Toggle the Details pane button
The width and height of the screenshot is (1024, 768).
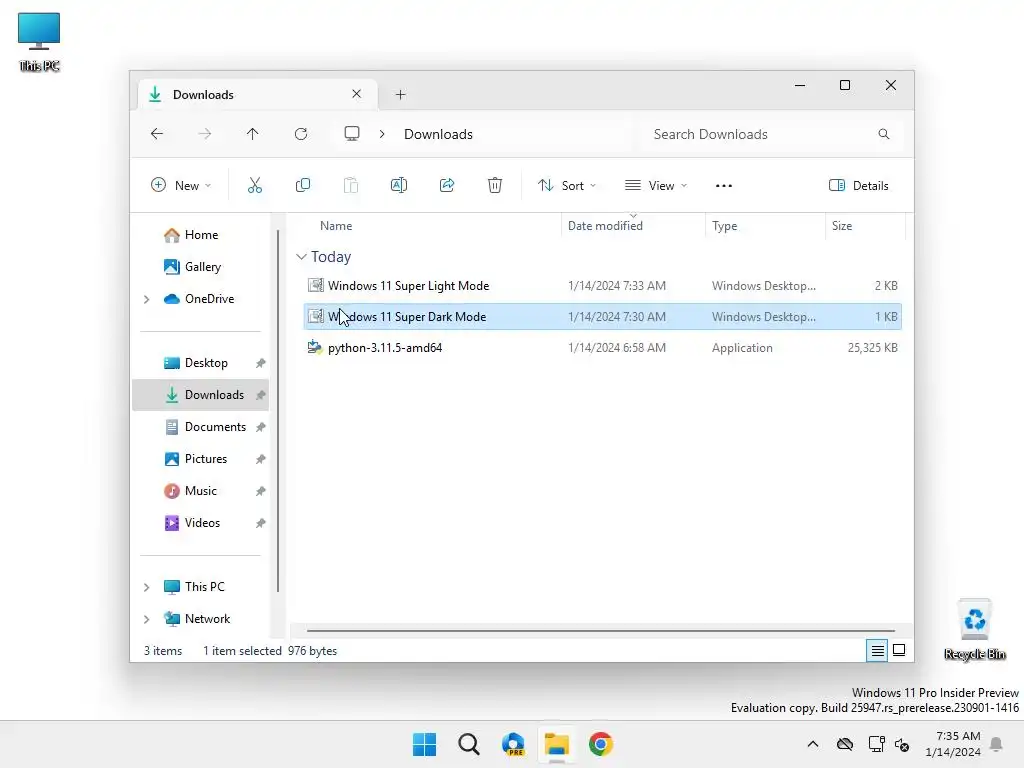[x=859, y=185]
